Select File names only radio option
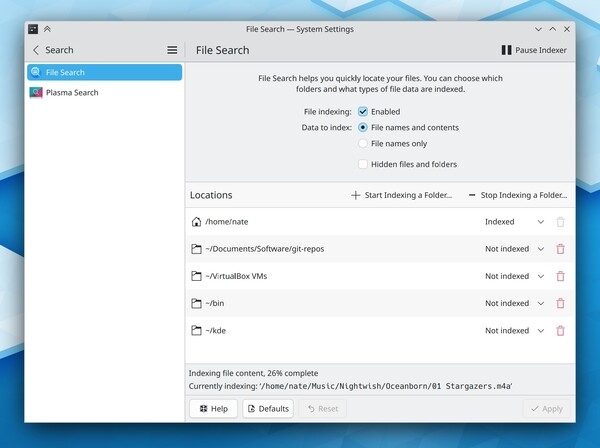This screenshot has width=600, height=448. coord(363,144)
